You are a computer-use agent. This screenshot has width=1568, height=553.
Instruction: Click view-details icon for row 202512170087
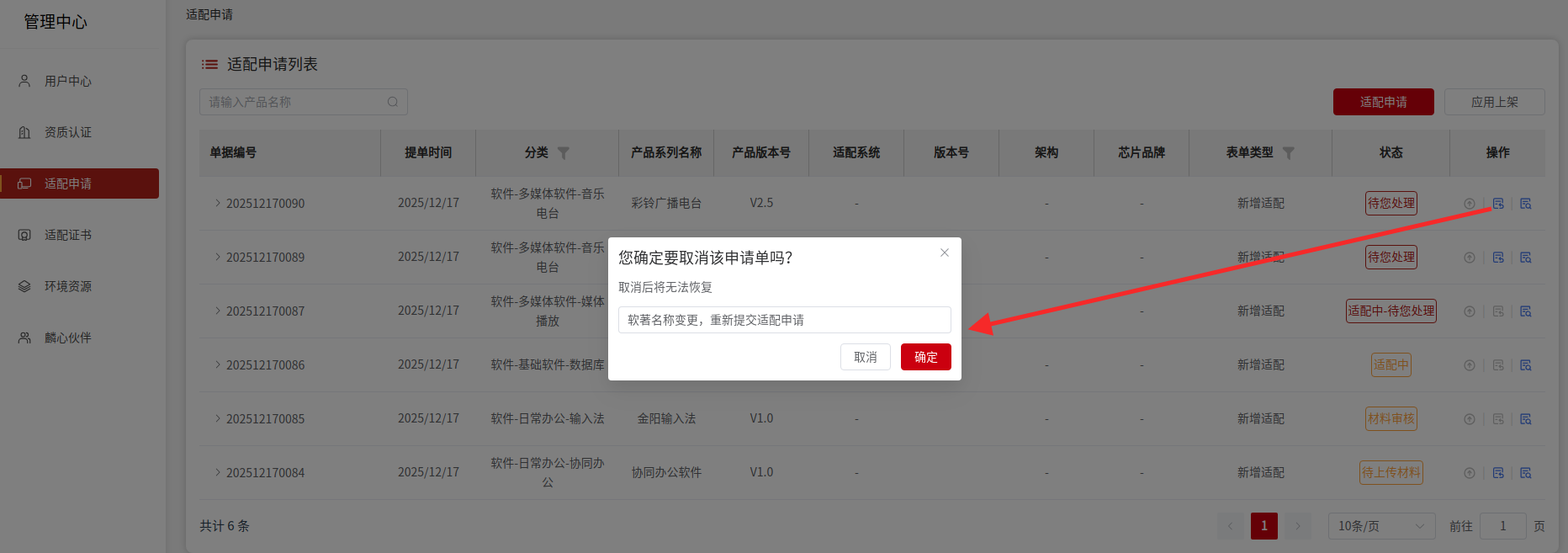point(1526,311)
